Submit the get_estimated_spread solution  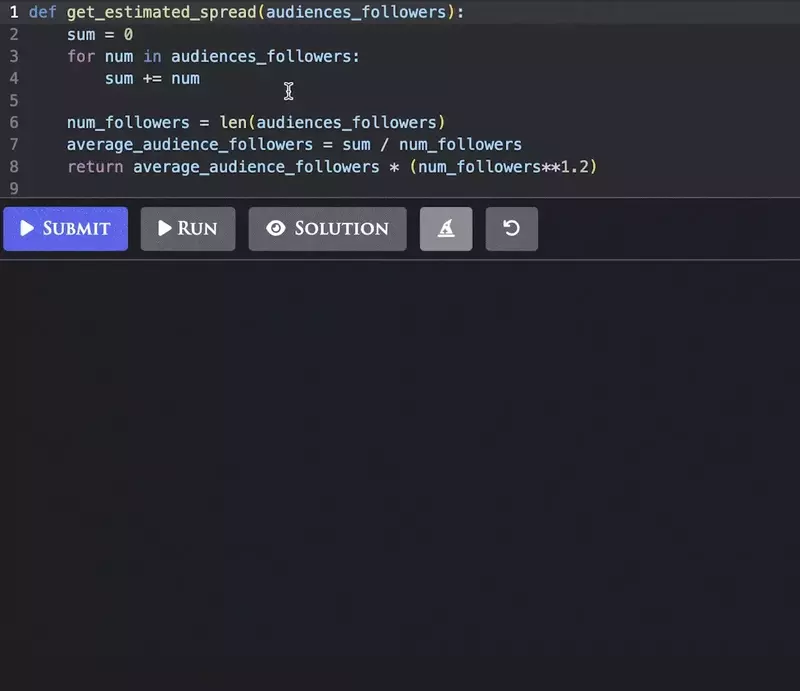point(65,228)
